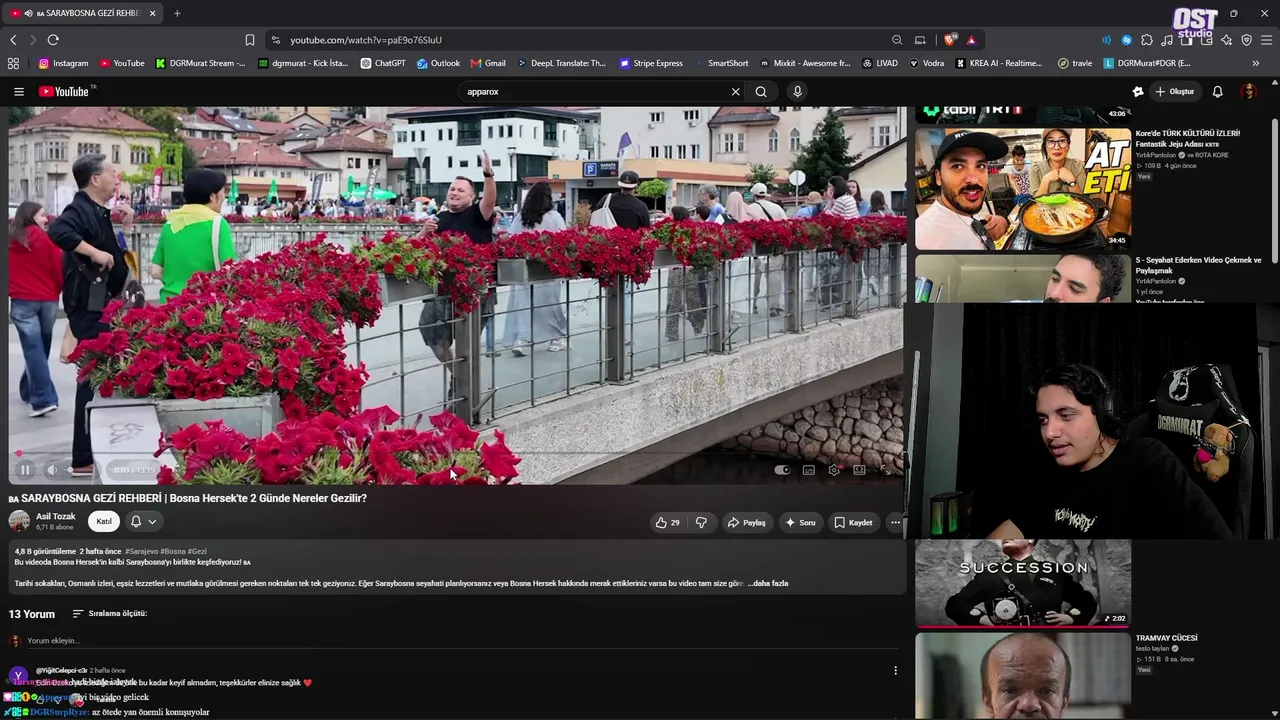Viewport: 1280px width, 720px height.
Task: Mute the video using the speaker icon
Action: click(52, 470)
